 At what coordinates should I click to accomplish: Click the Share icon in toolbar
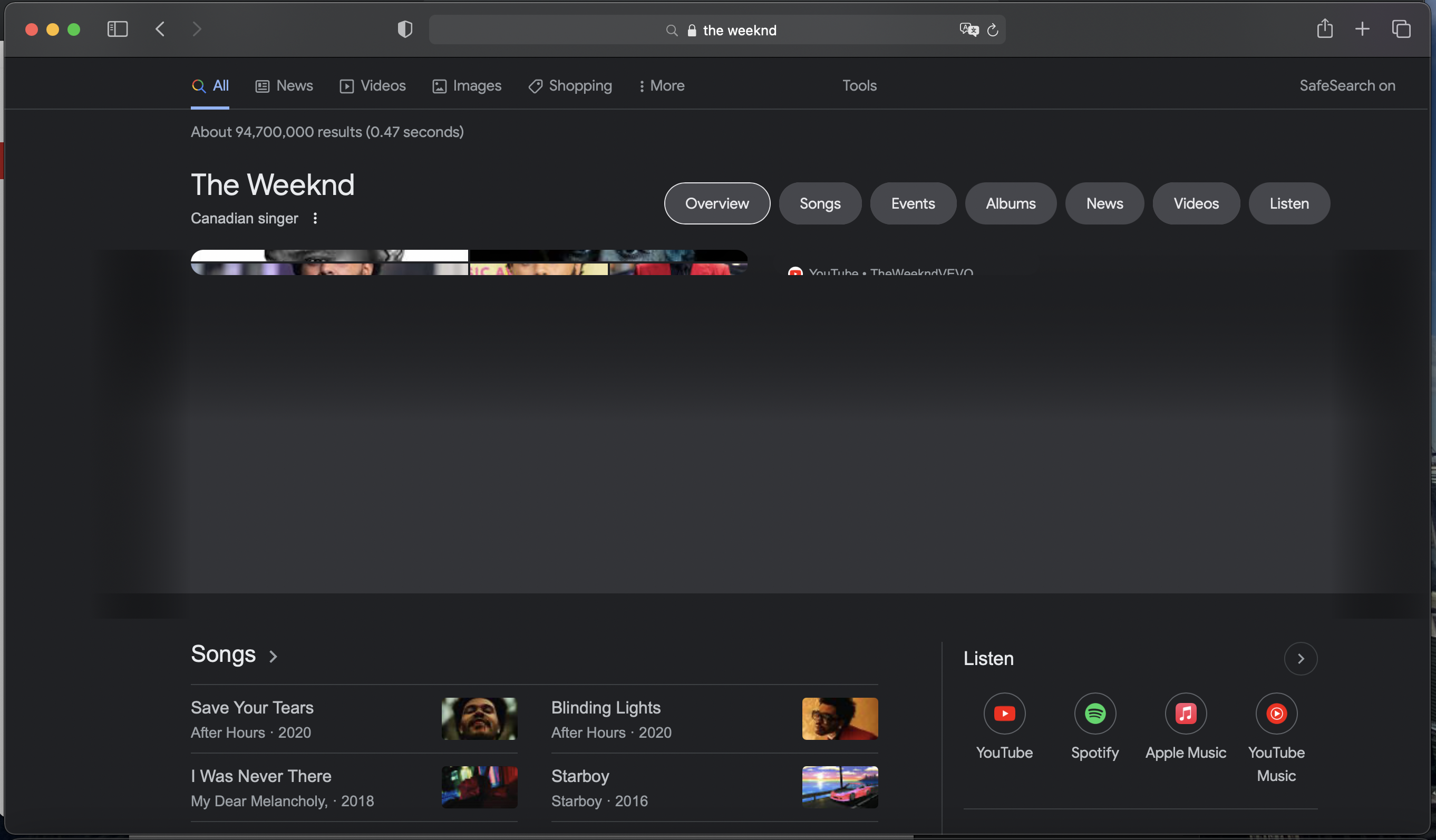pos(1324,28)
